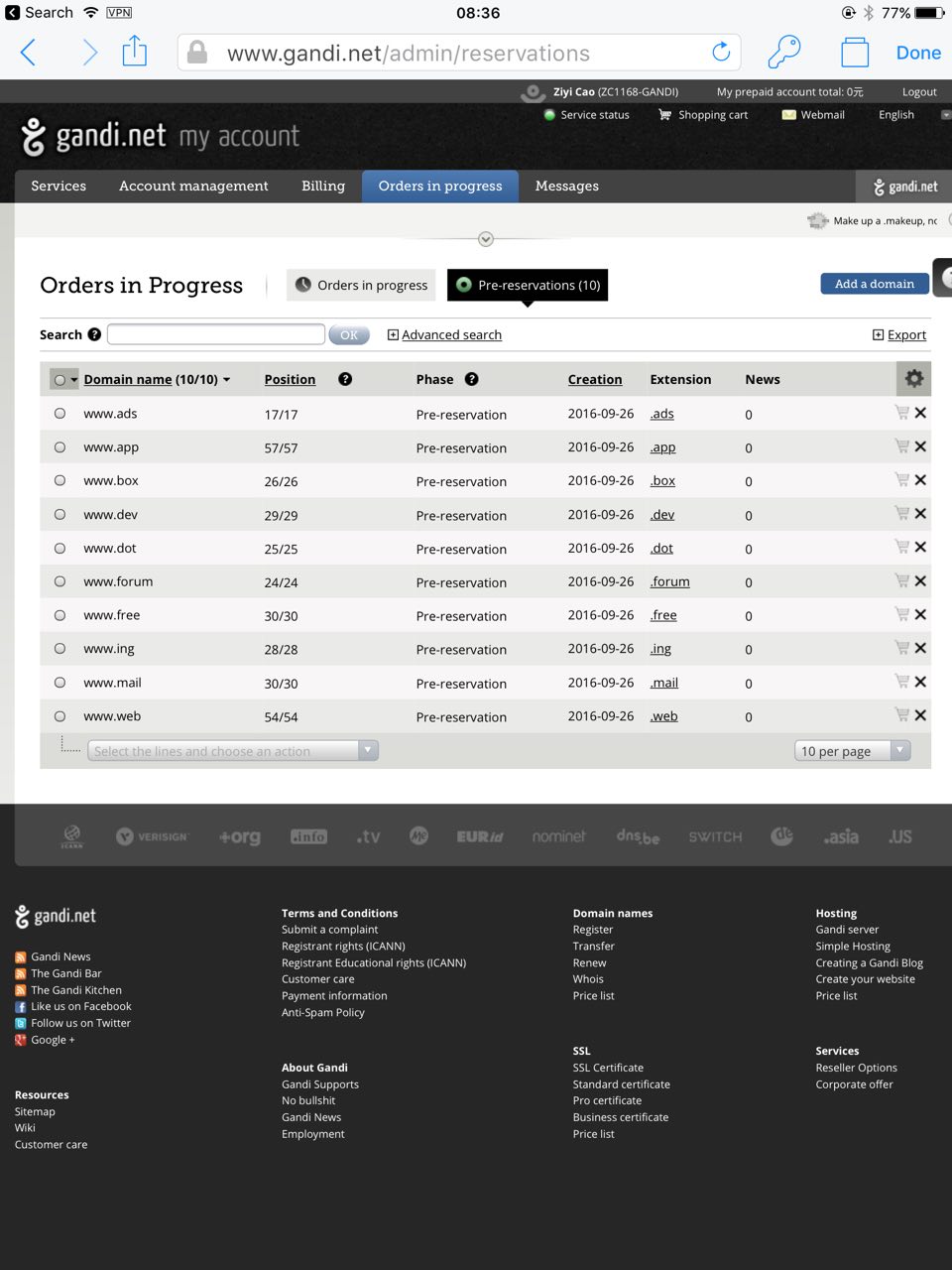Click the OK search button
The height and width of the screenshot is (1270, 952).
click(x=349, y=335)
